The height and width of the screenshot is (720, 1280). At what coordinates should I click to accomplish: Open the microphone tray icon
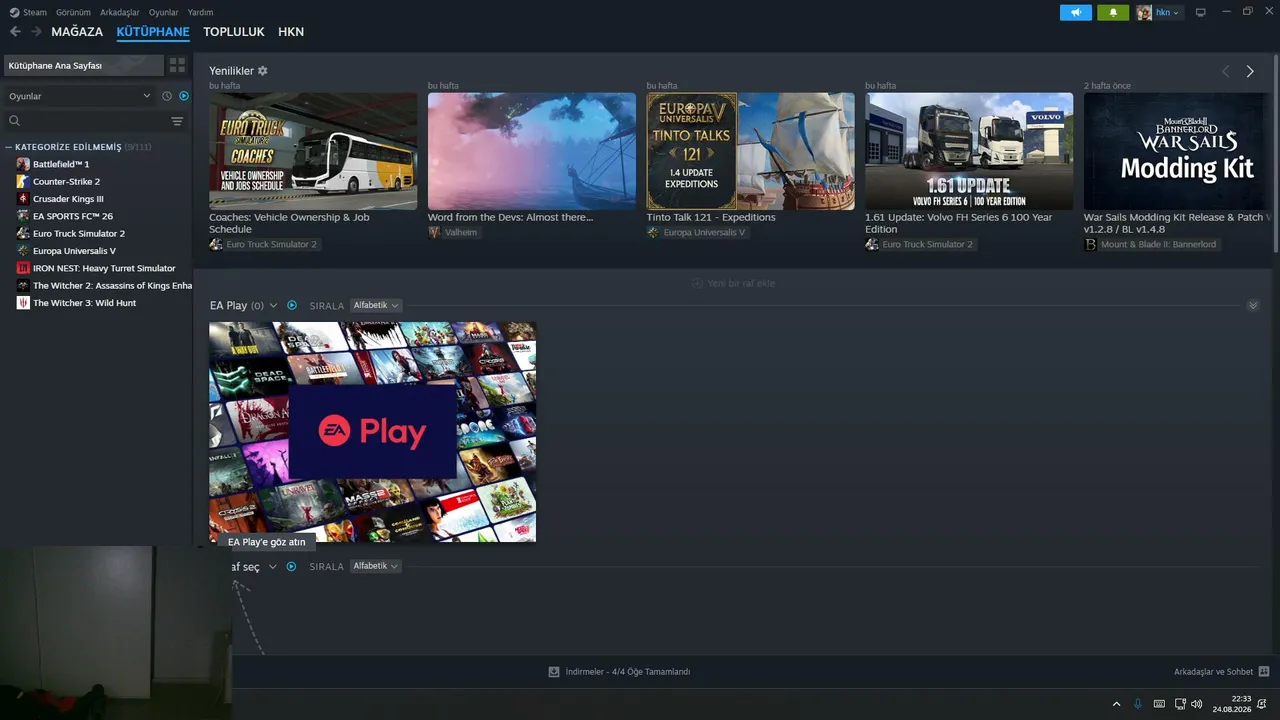coord(1138,704)
